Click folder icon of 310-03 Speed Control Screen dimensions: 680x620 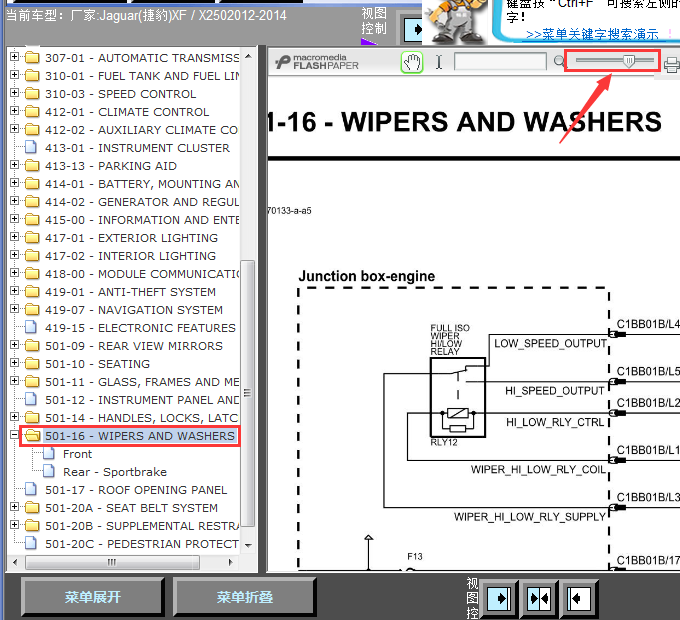pyautogui.click(x=32, y=94)
